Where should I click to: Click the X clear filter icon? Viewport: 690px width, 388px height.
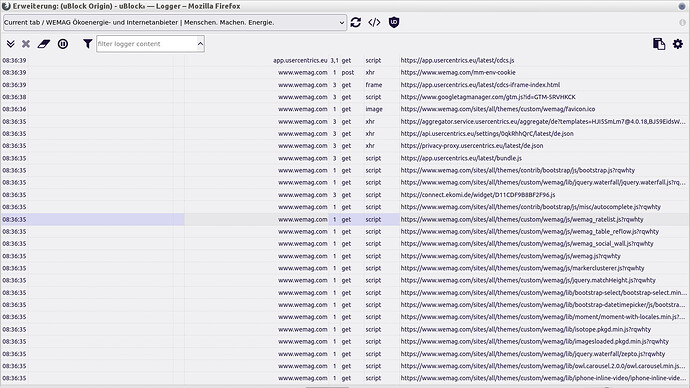click(x=26, y=44)
